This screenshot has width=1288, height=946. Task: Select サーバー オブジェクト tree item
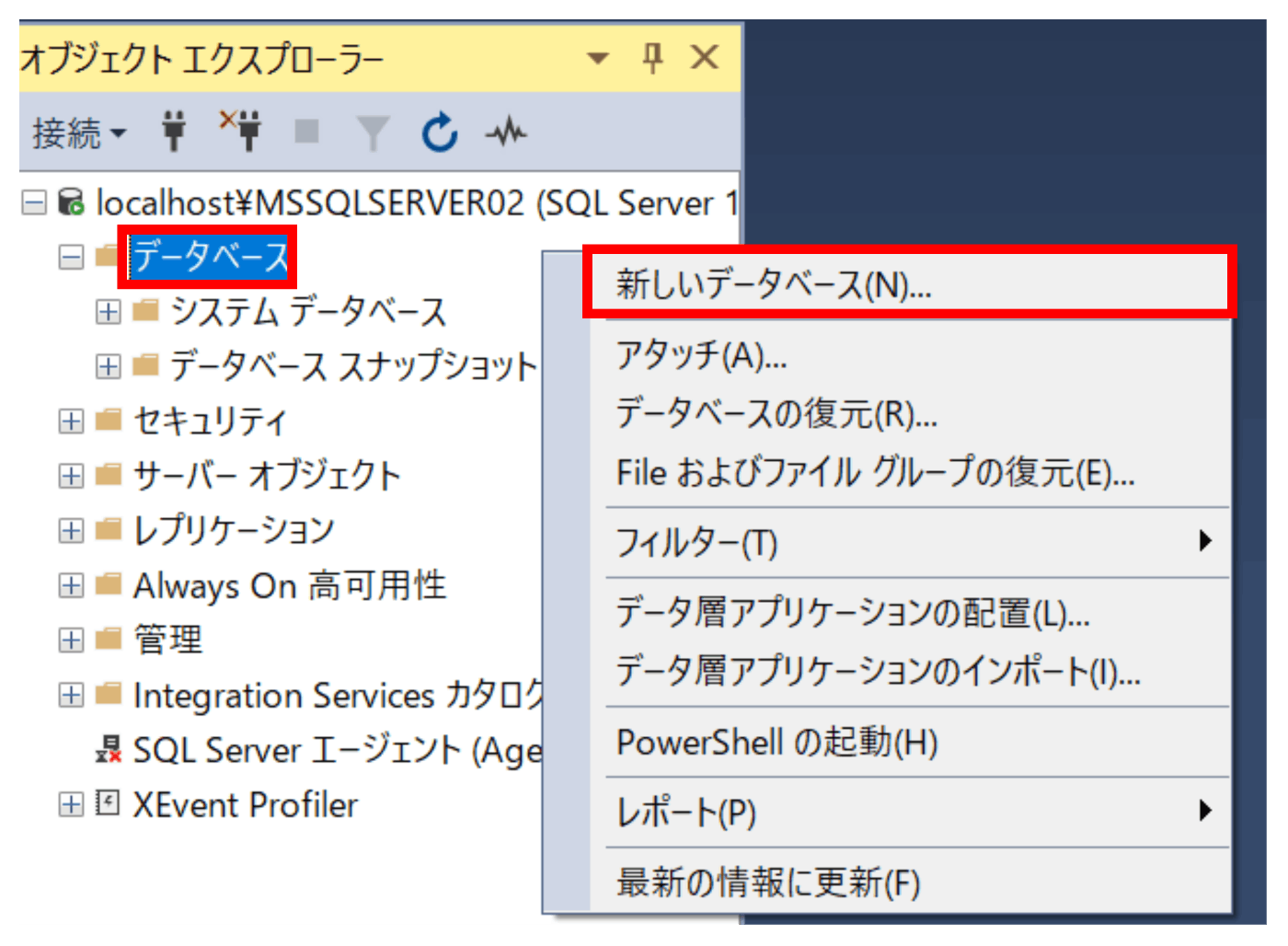point(268,476)
